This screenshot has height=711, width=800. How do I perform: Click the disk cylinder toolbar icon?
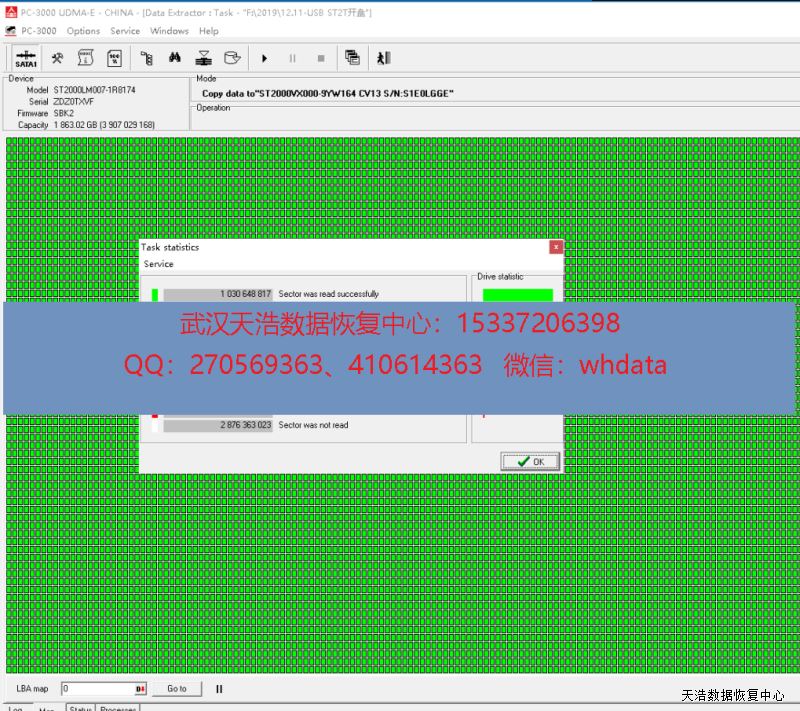point(232,58)
